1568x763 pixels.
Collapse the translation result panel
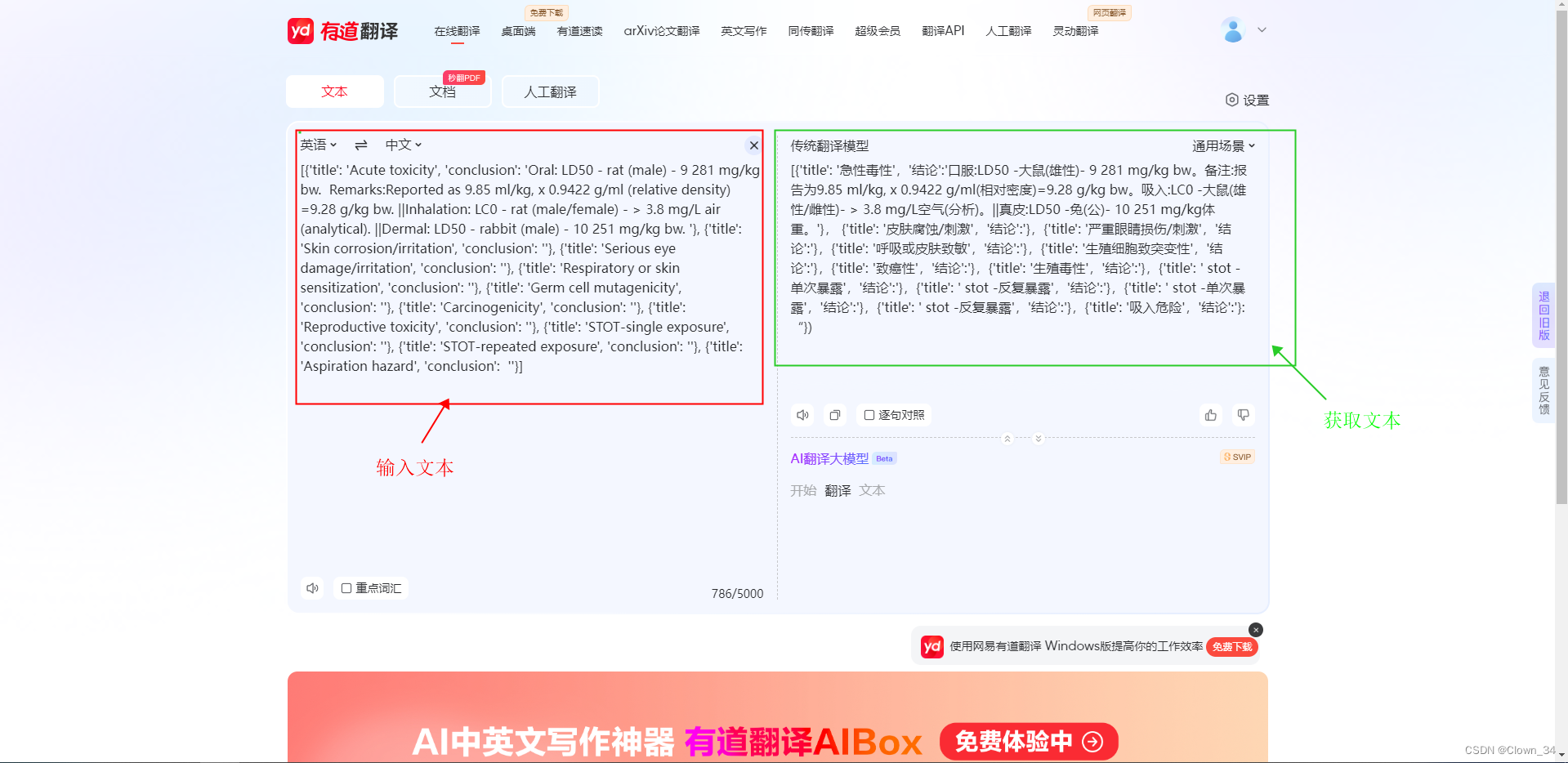(1007, 439)
